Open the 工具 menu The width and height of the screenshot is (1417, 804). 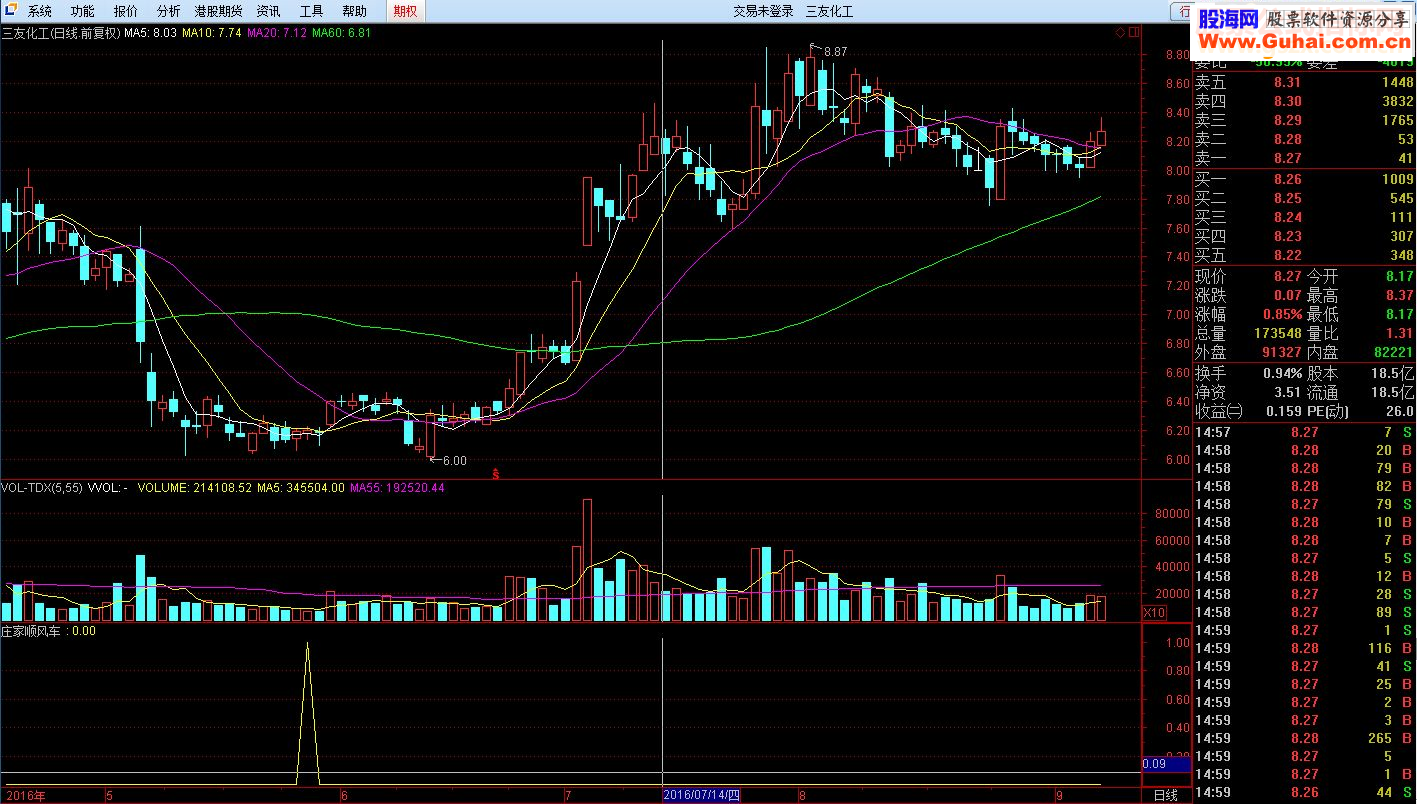point(311,12)
